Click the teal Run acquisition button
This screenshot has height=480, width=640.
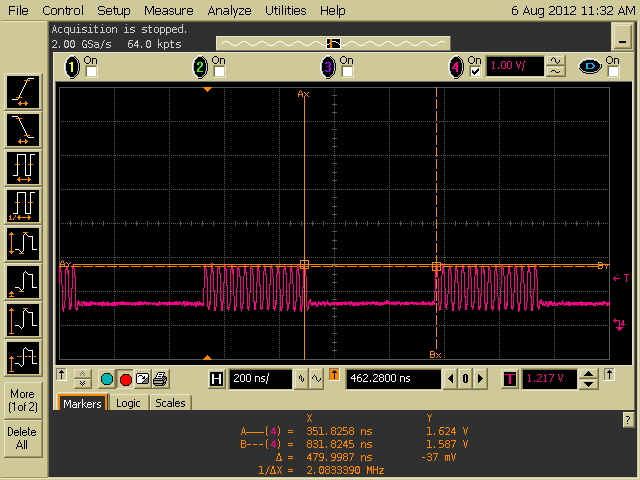[x=107, y=379]
